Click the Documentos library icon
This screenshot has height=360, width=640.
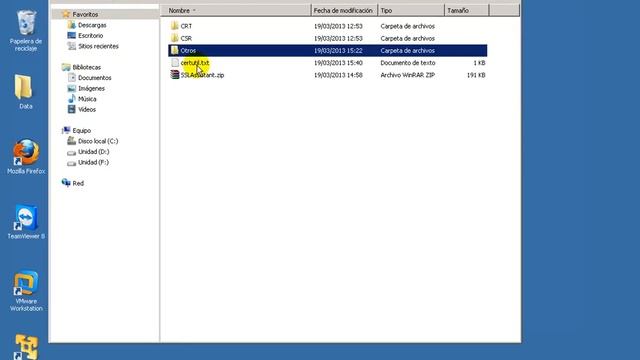pos(72,78)
